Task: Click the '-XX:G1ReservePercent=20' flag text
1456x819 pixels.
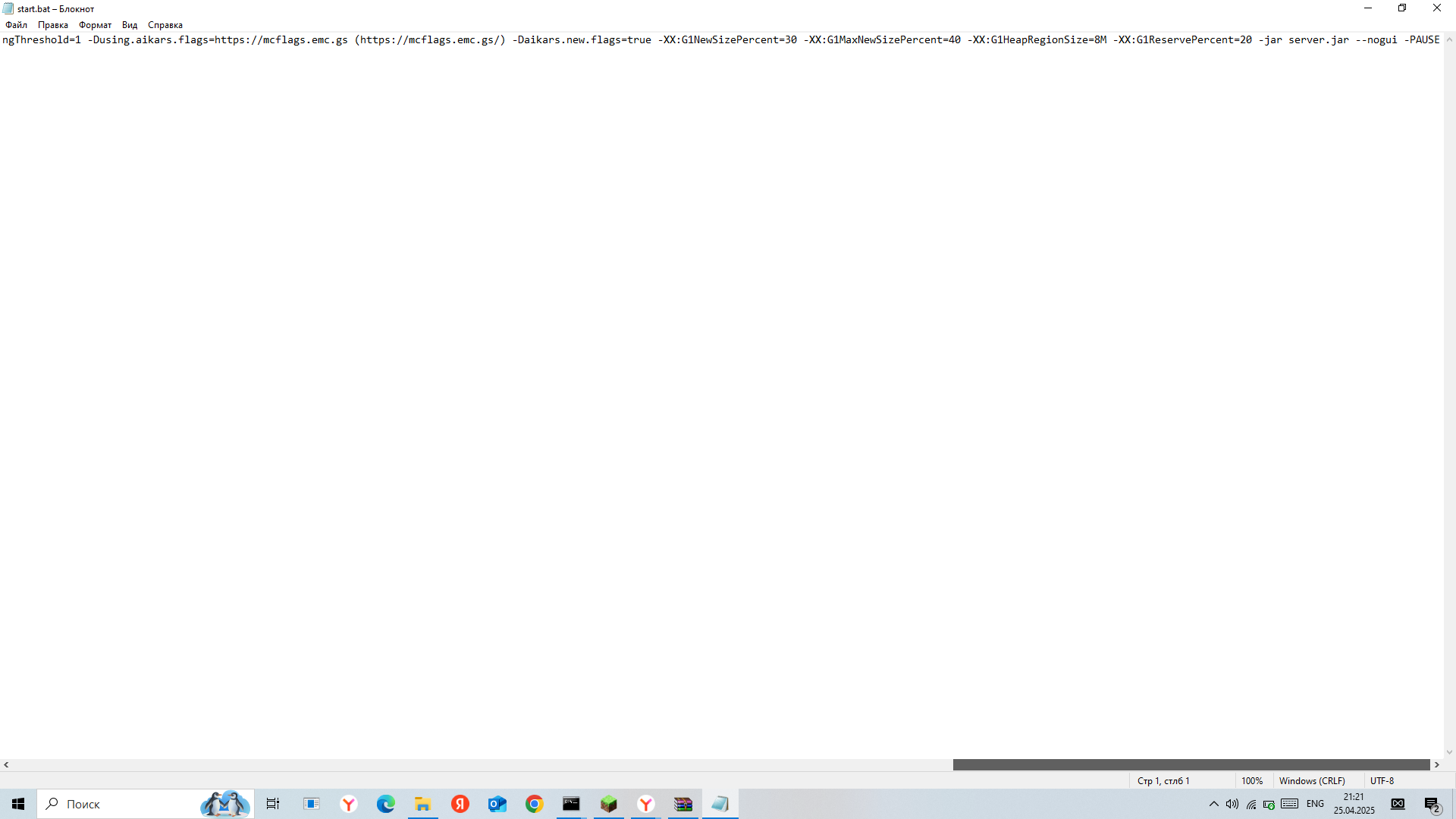Action: pyautogui.click(x=1182, y=40)
